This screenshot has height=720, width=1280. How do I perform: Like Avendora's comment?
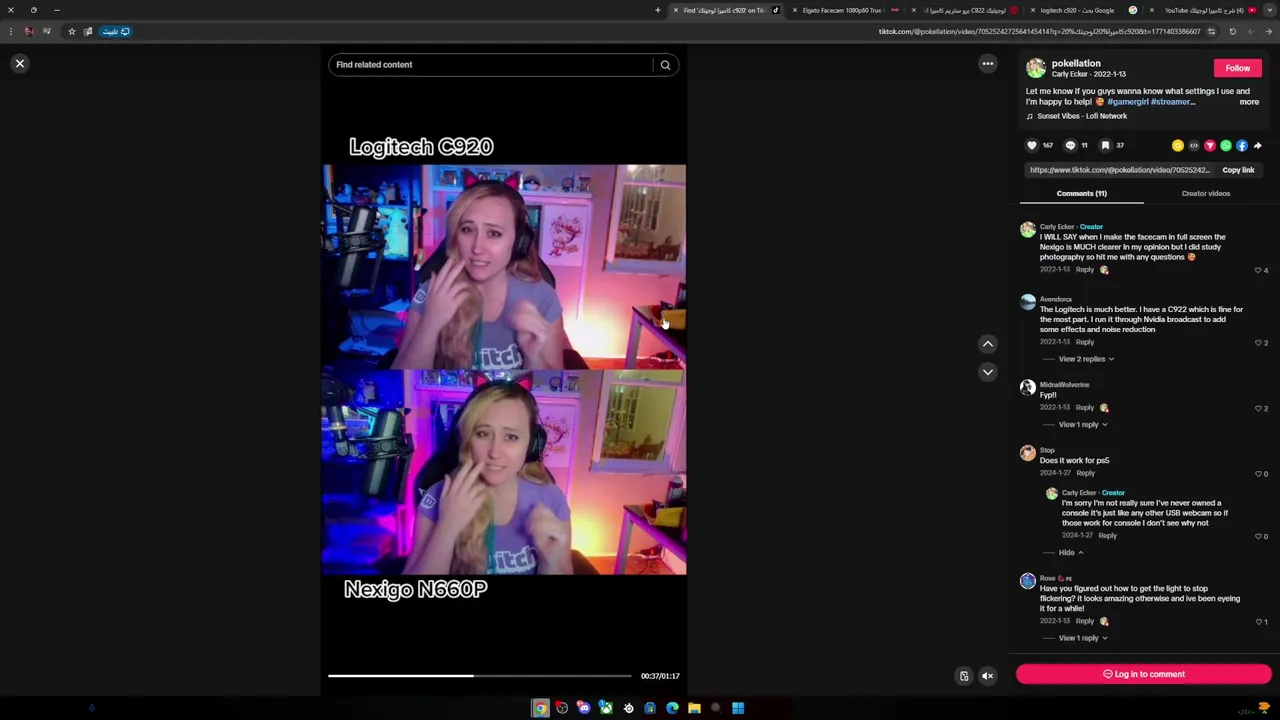coord(1258,343)
